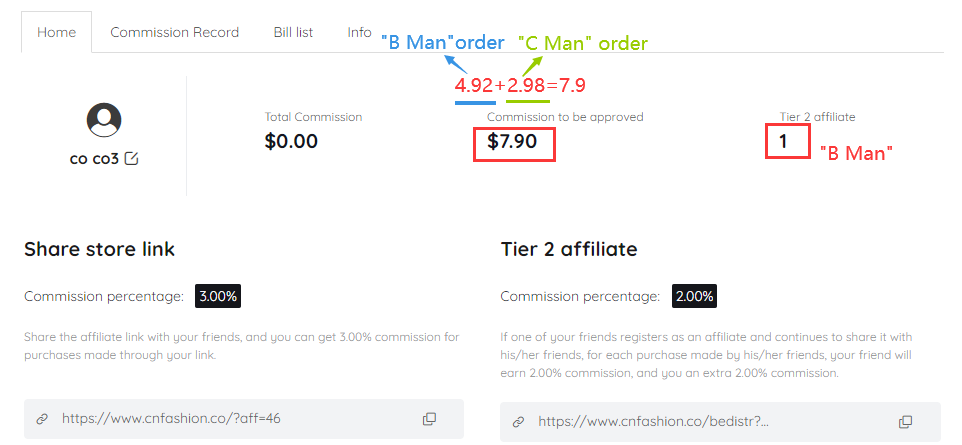Switch to the Commission Record tab
Image resolution: width=962 pixels, height=445 pixels.
tap(174, 33)
